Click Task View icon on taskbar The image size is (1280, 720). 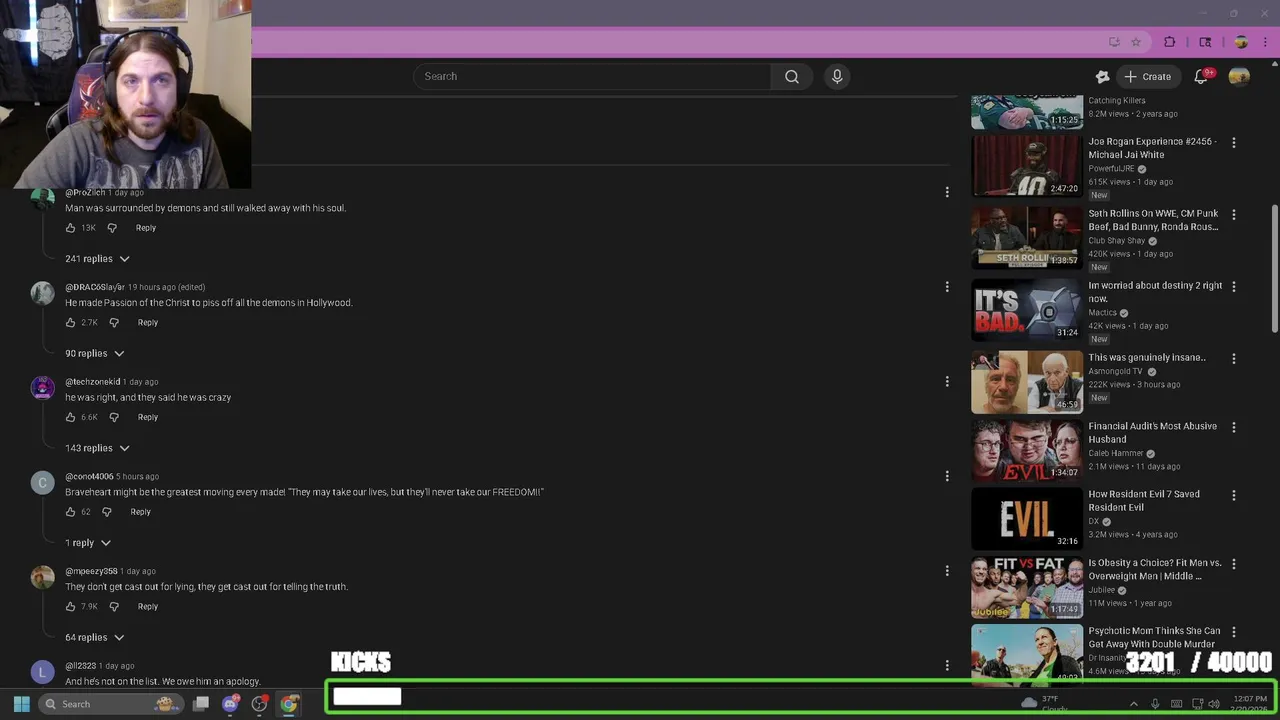(x=201, y=704)
